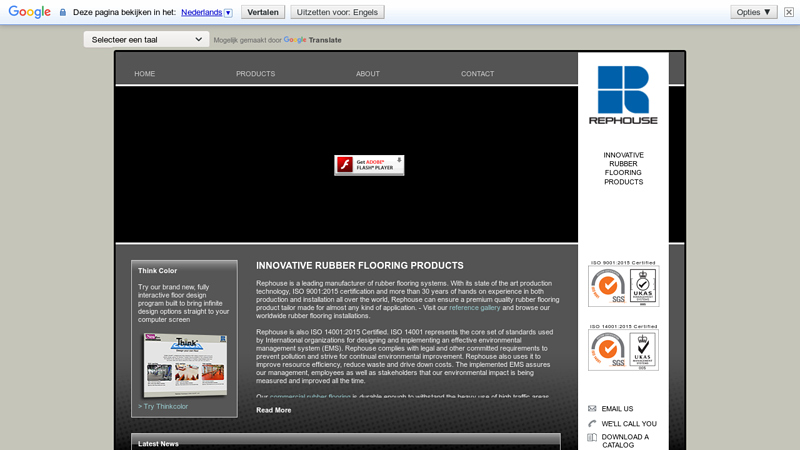Open the Contact menu item

tap(477, 74)
